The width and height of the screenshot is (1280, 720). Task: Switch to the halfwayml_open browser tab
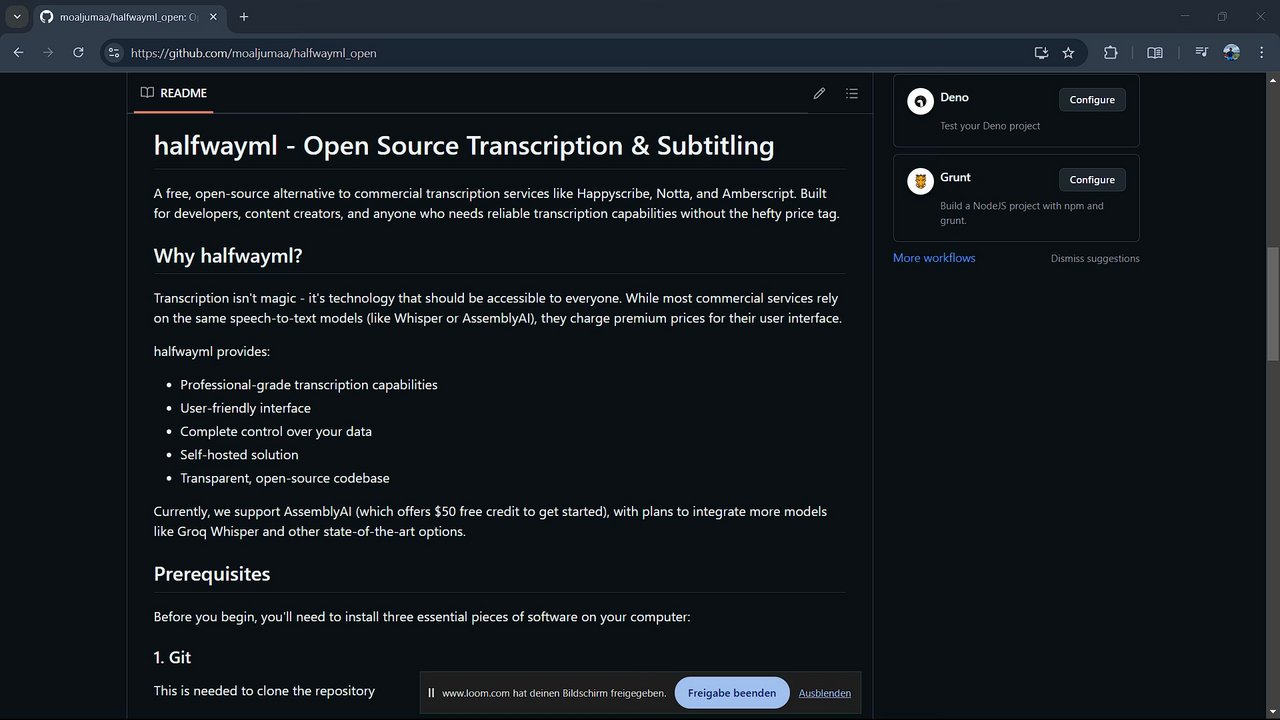click(129, 17)
